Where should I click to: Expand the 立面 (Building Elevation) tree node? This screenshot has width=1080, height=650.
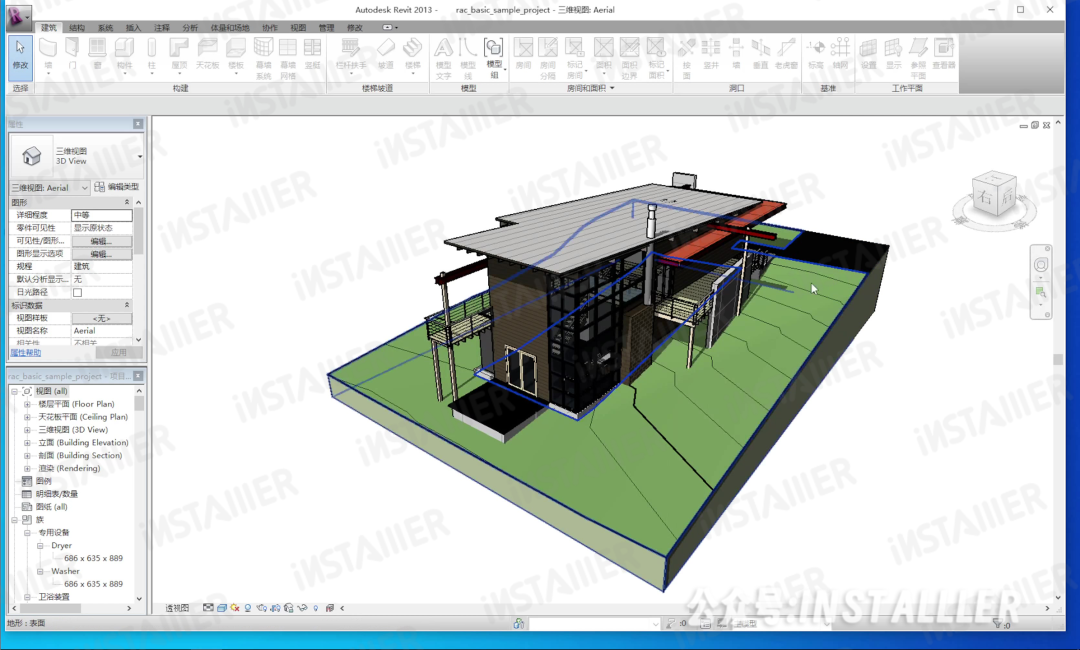pyautogui.click(x=28, y=443)
